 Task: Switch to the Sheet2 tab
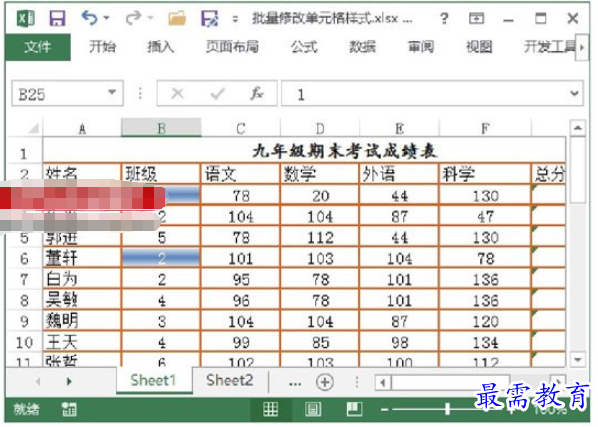pyautogui.click(x=230, y=380)
